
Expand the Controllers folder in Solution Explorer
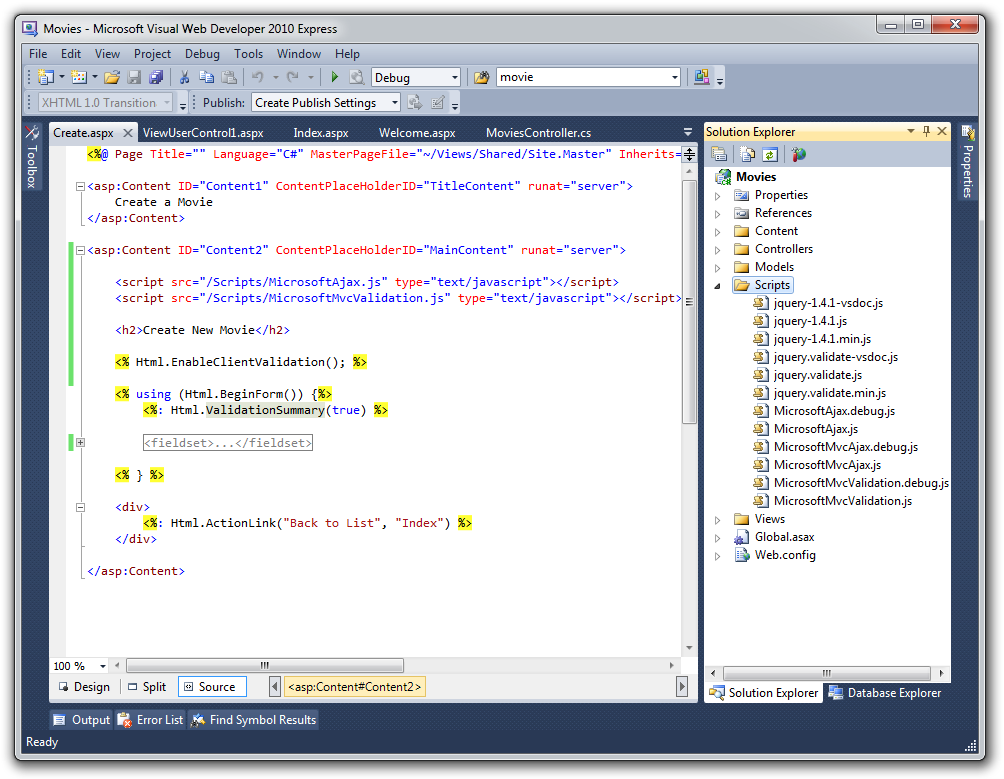pyautogui.click(x=717, y=249)
